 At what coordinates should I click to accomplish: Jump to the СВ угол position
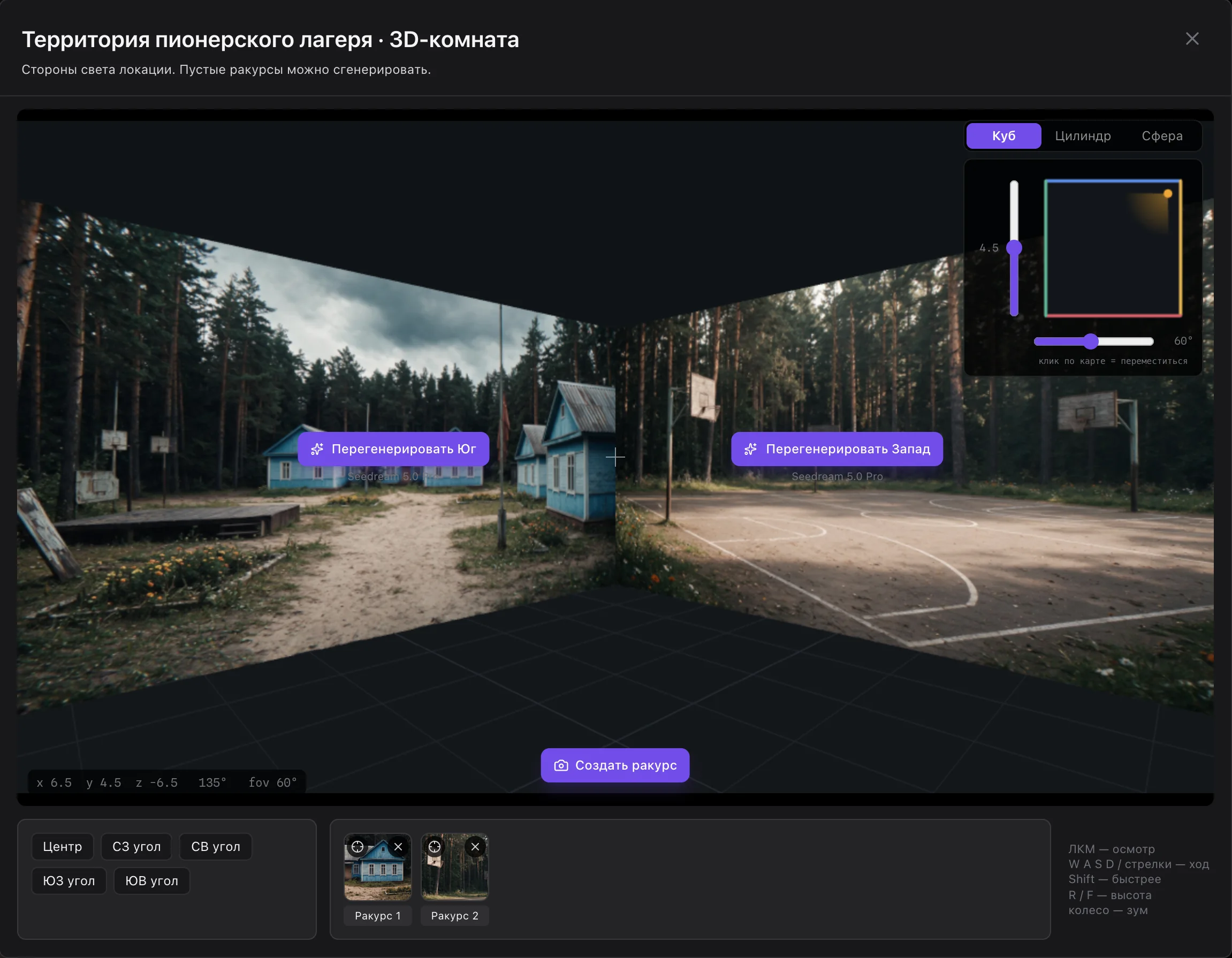pyautogui.click(x=216, y=846)
